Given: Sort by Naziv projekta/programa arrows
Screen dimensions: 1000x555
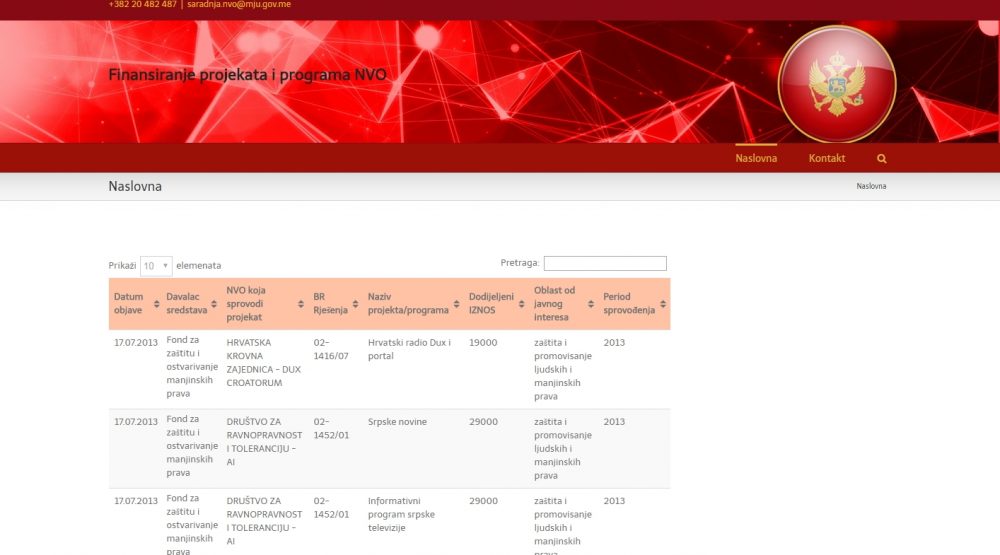Looking at the screenshot, I should pyautogui.click(x=458, y=304).
